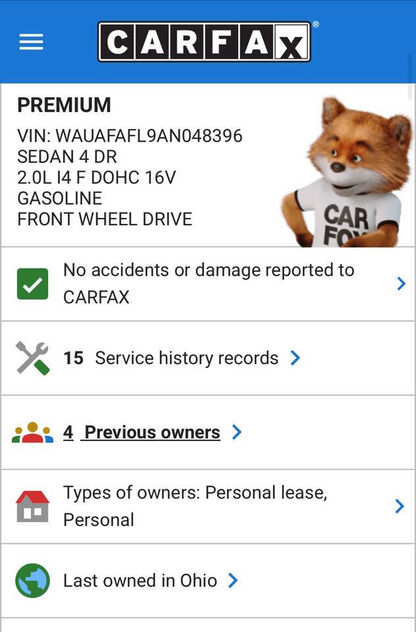
Task: Click the previous owners people icon
Action: click(33, 432)
